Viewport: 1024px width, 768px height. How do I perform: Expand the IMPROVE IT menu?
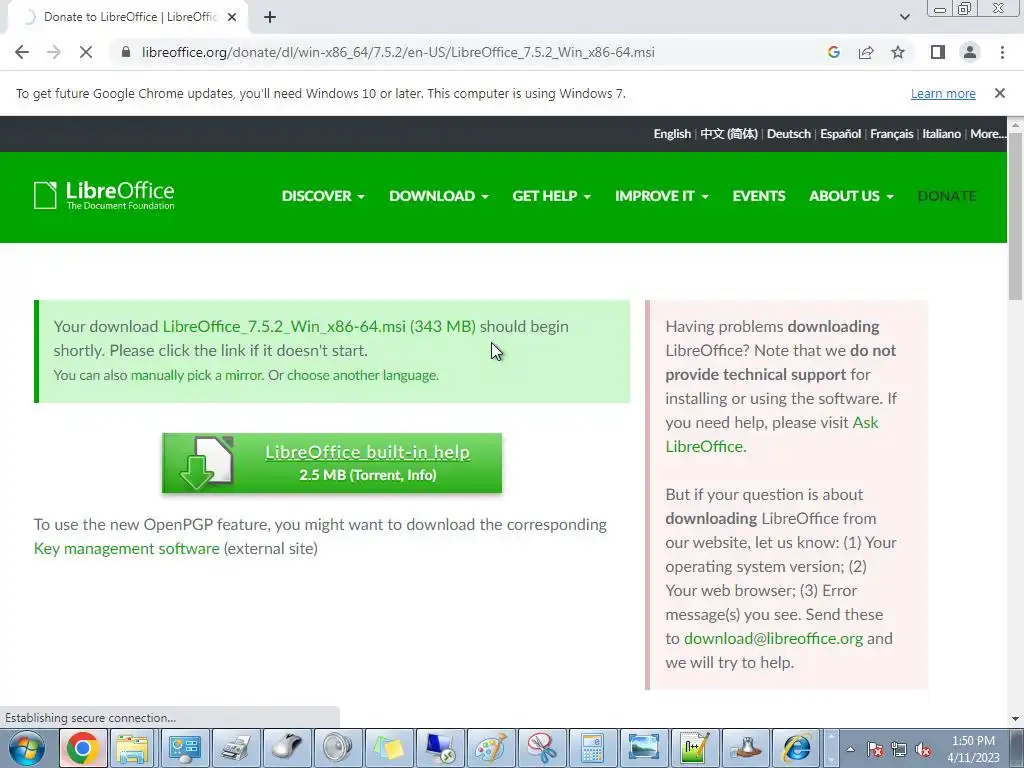(x=661, y=196)
